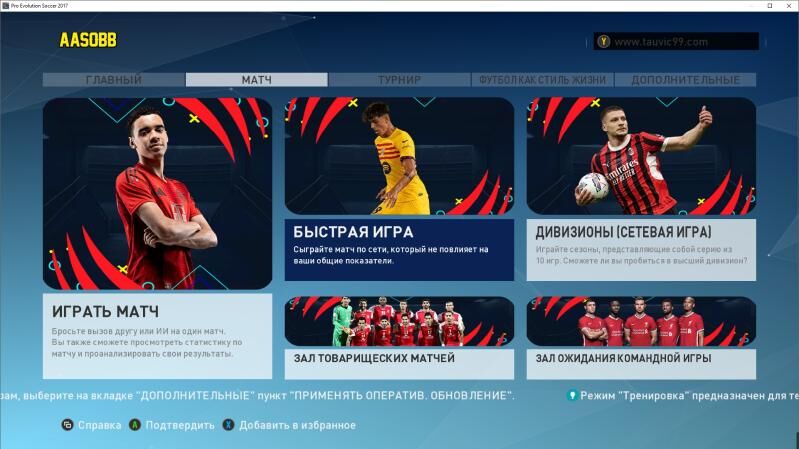Select the ИГРАТЬ МАТЧ description panel
The height and width of the screenshot is (449, 799).
click(x=157, y=336)
